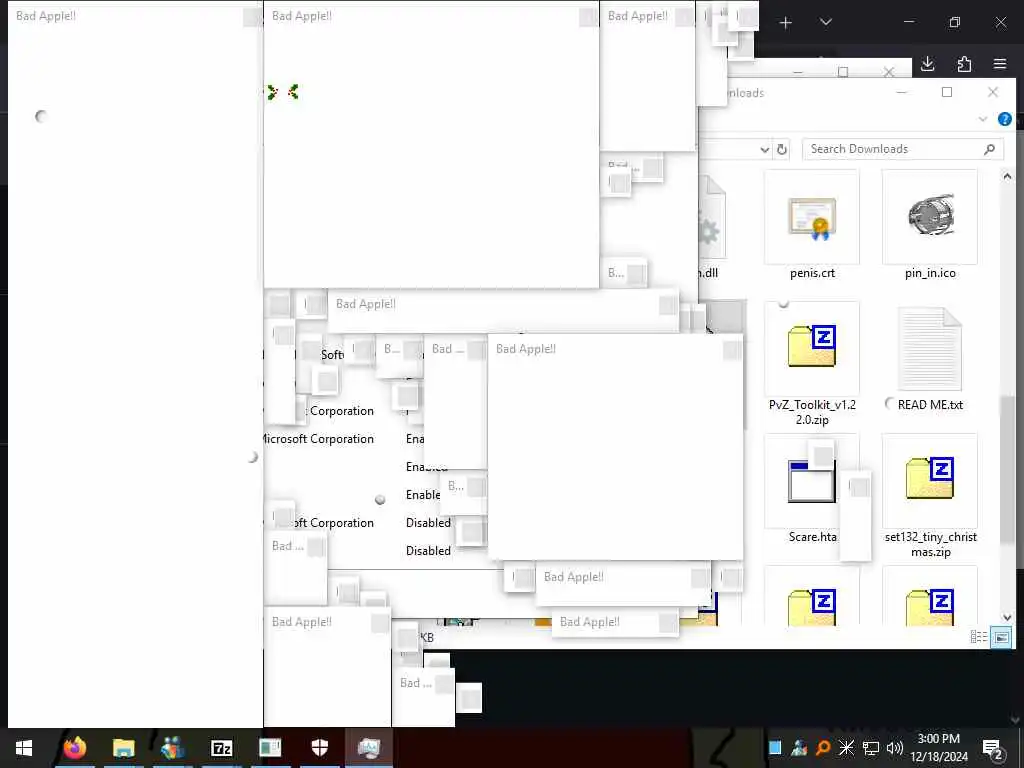Open File Explorer from the taskbar
This screenshot has width=1024, height=768.
(x=123, y=748)
